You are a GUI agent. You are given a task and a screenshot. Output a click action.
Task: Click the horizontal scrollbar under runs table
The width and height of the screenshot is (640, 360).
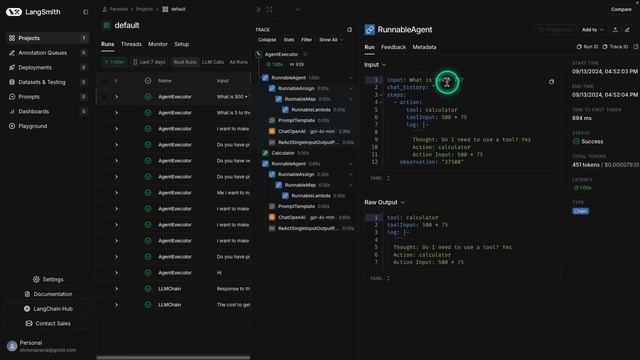click(173, 358)
